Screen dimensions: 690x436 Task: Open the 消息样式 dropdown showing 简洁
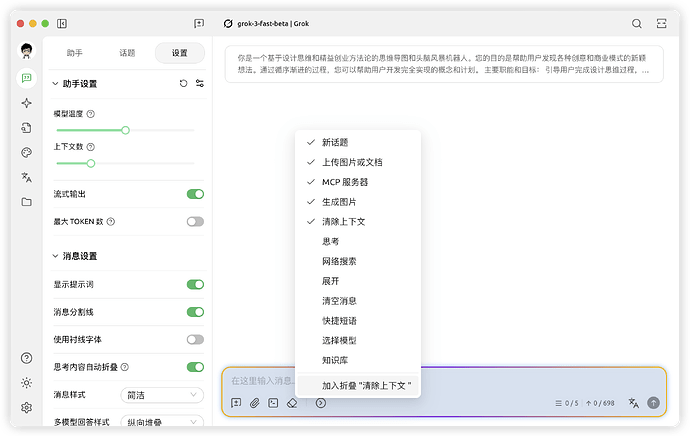[x=162, y=395]
